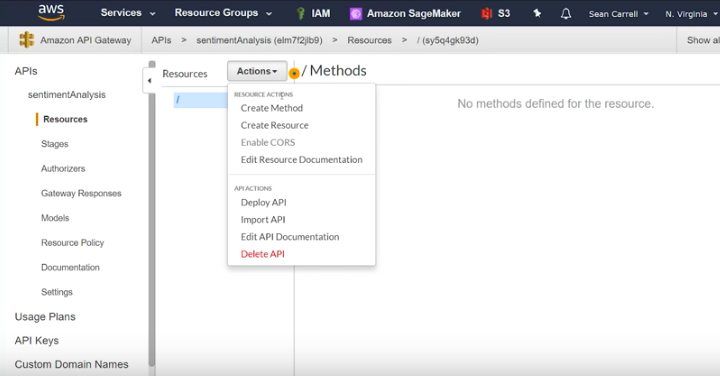The width and height of the screenshot is (720, 376).
Task: Open Models in the sidebar
Action: click(x=55, y=218)
